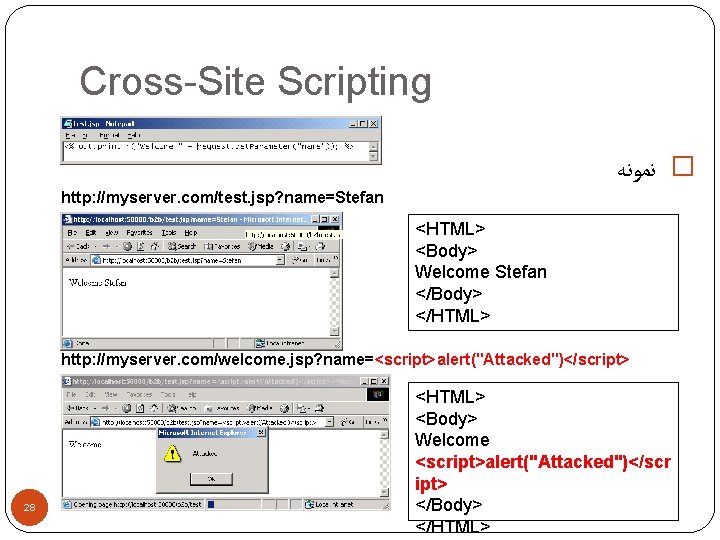Expand Links chevron in Stefan browser window

336,259
